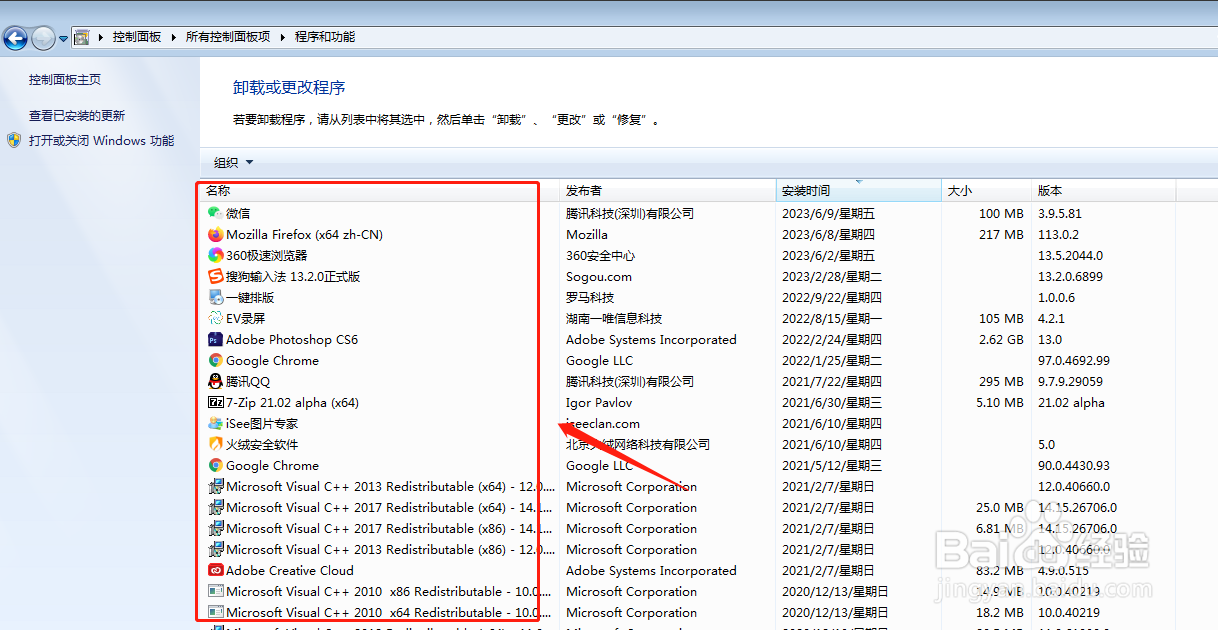Click Chrome icon dated 2022/1/25
Screen dimensions: 1218x630
pos(215,360)
